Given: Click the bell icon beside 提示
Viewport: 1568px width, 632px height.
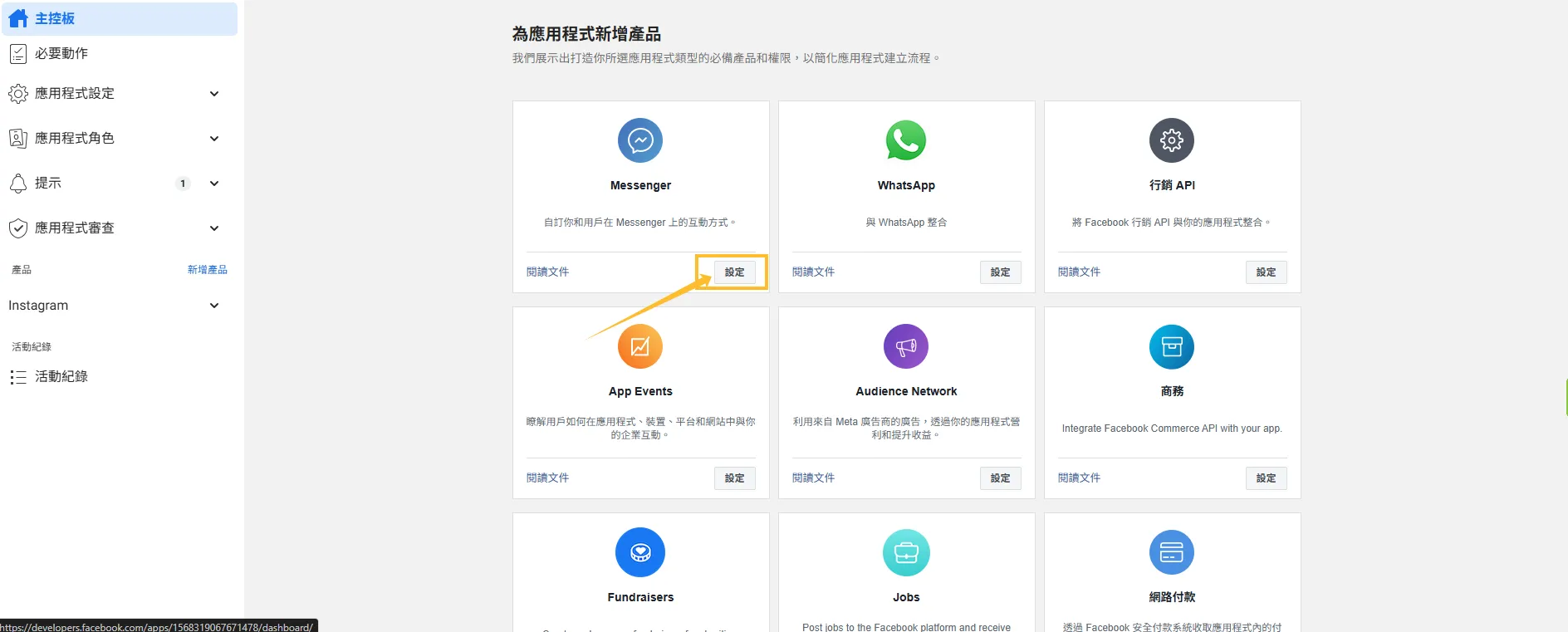Looking at the screenshot, I should click(x=18, y=184).
